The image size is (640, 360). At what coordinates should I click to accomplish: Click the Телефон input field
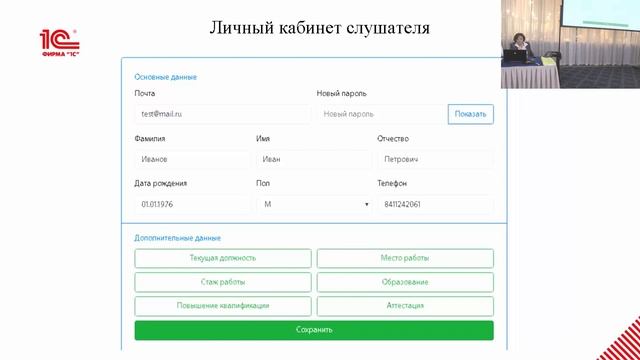click(x=436, y=204)
